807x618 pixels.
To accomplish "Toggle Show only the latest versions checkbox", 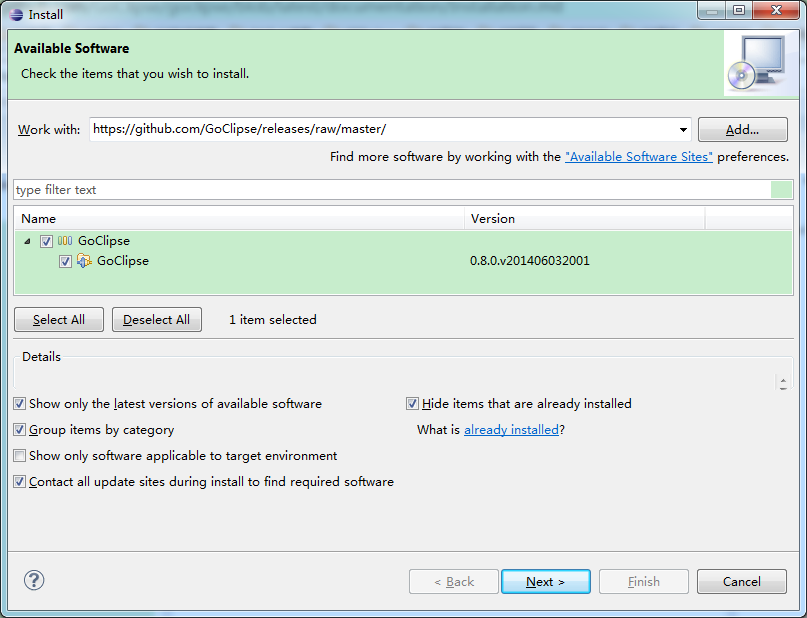I will click(x=20, y=404).
